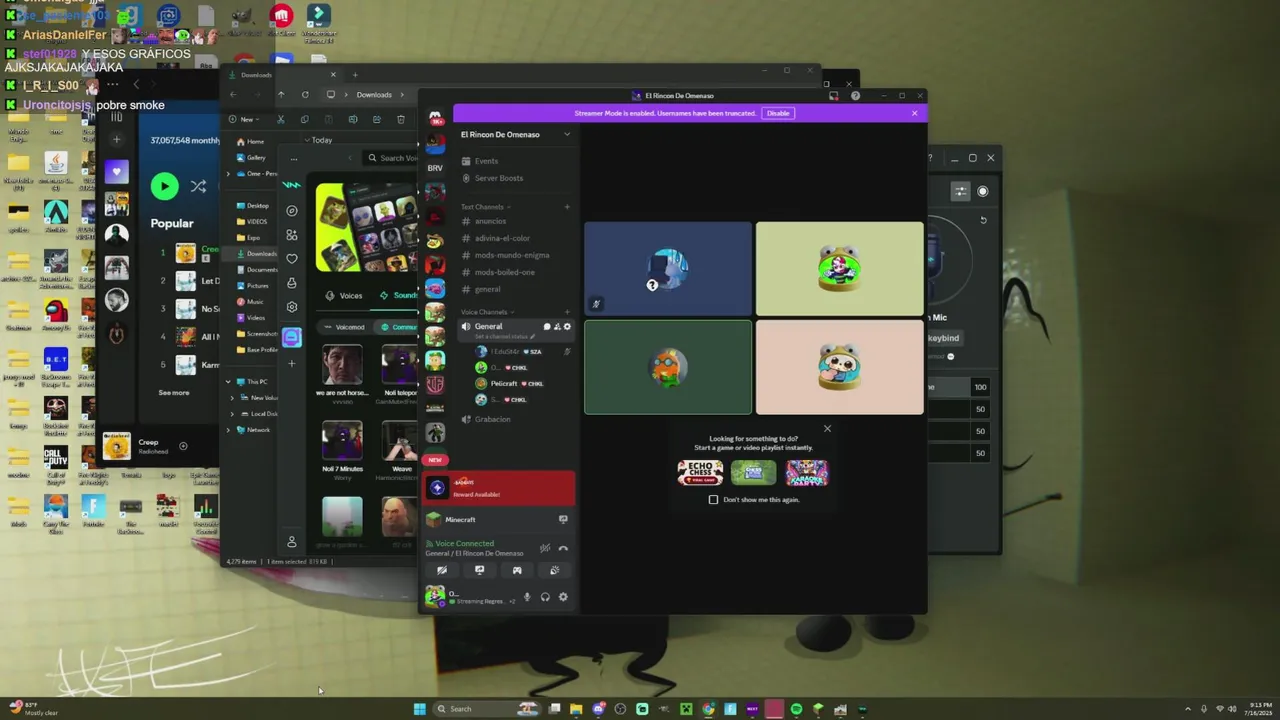Open Discord help question-mark icon in title bar

855,96
